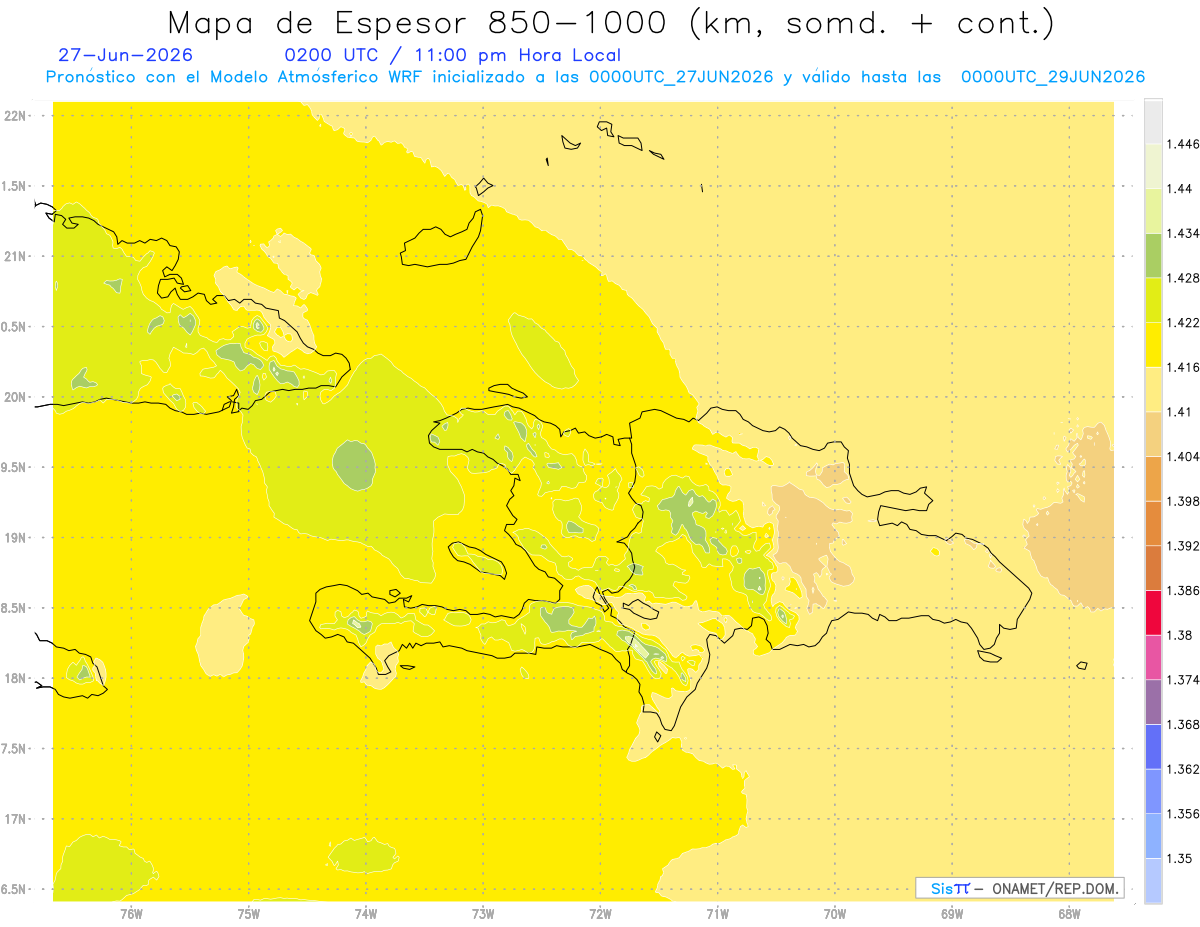The width and height of the screenshot is (1200, 927).
Task: Click the 73W longitude label
Action: click(x=483, y=914)
